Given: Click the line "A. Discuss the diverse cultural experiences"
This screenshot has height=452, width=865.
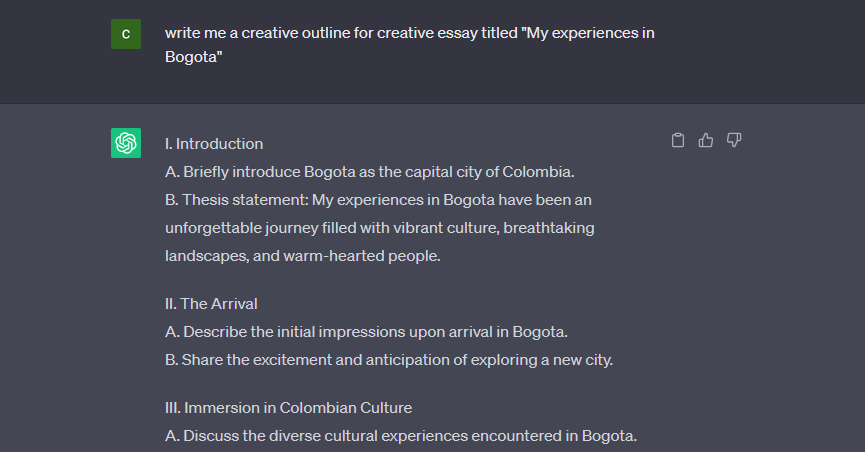Looking at the screenshot, I should [401, 435].
